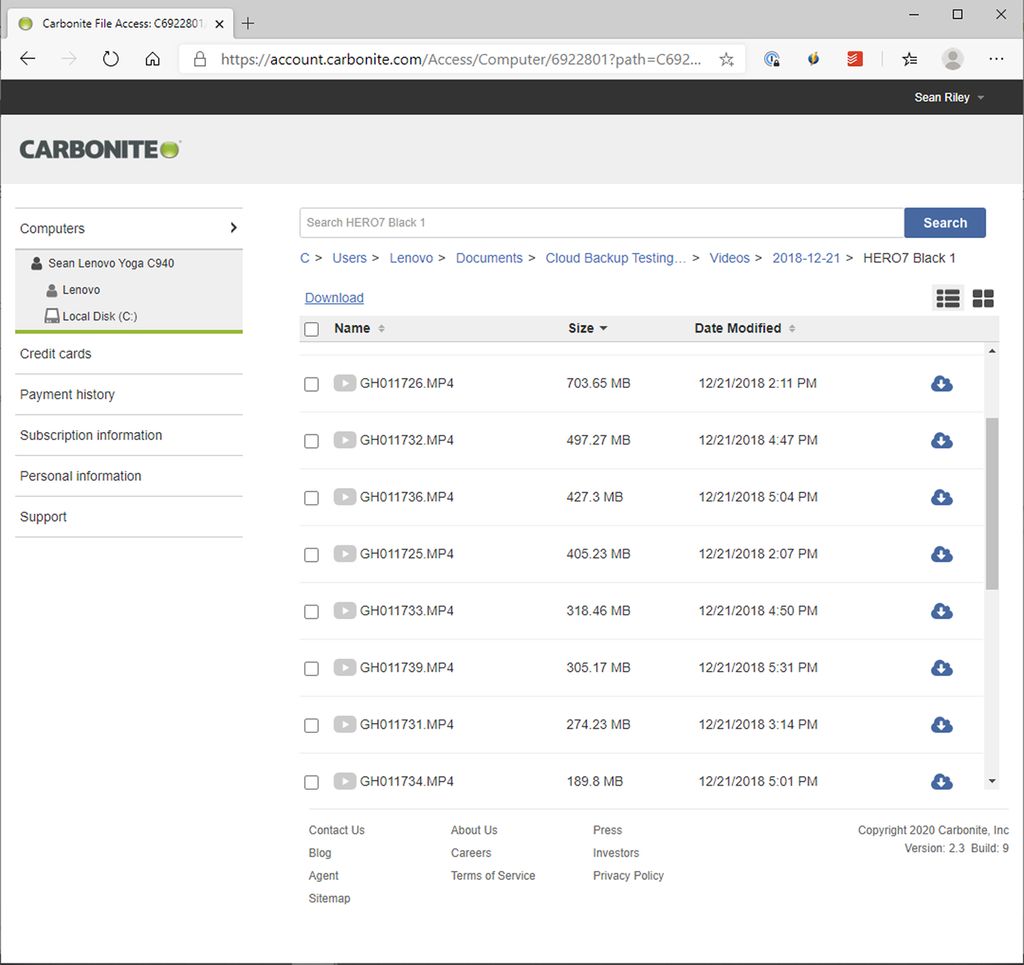The width and height of the screenshot is (1024, 965).
Task: Expand the Computers section chevron
Action: point(232,227)
